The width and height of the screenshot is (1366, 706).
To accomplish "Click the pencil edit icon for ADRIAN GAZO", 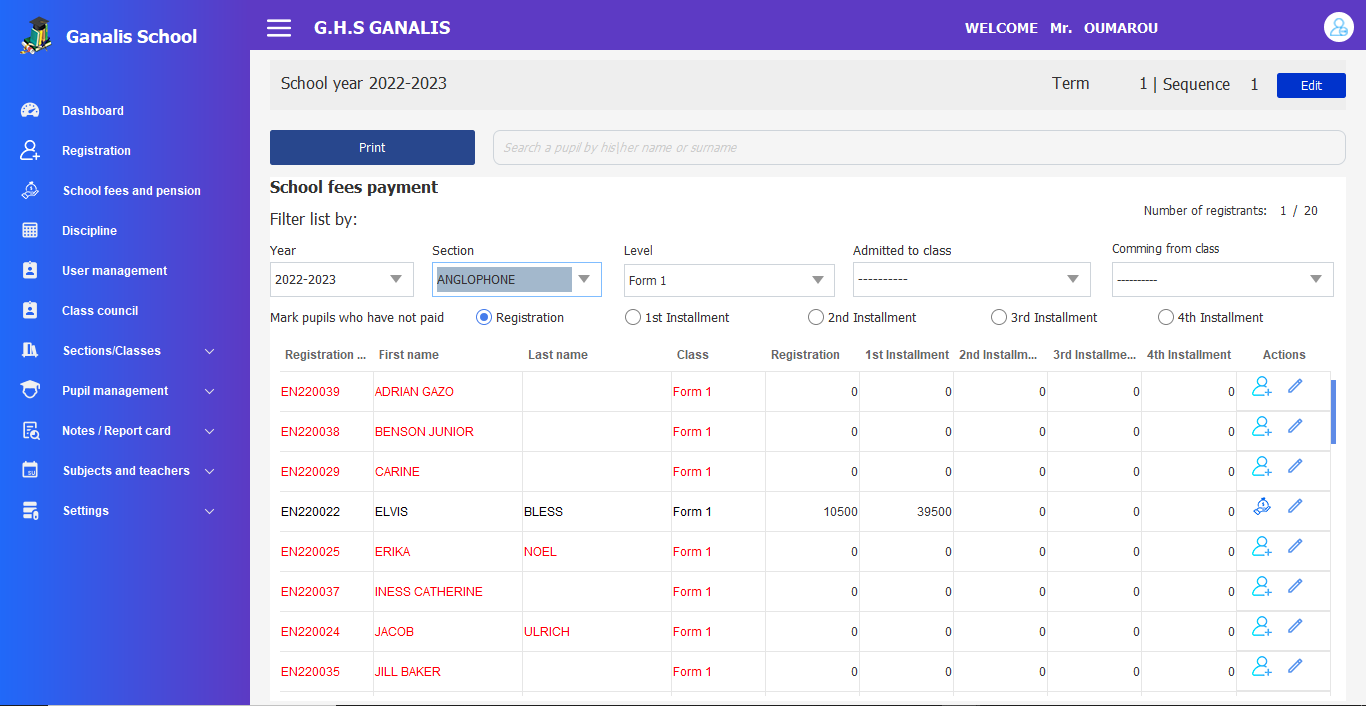I will (x=1295, y=386).
